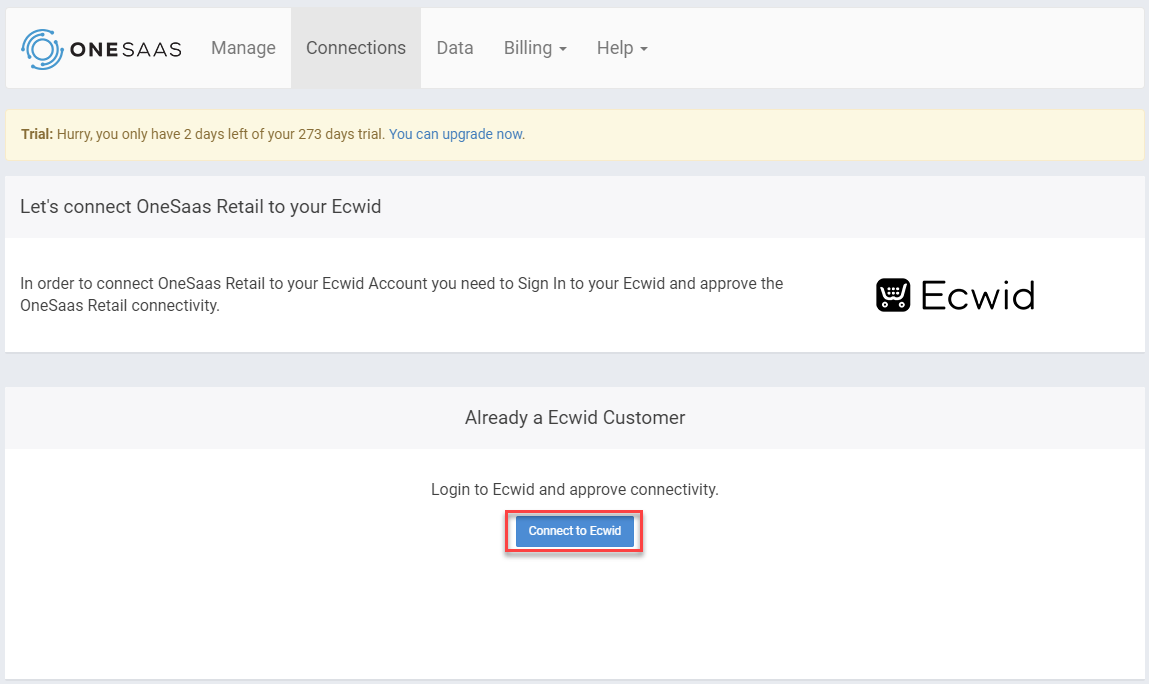Screen dimensions: 1149x684
Task: Open the Manage menu item
Action: pos(243,48)
